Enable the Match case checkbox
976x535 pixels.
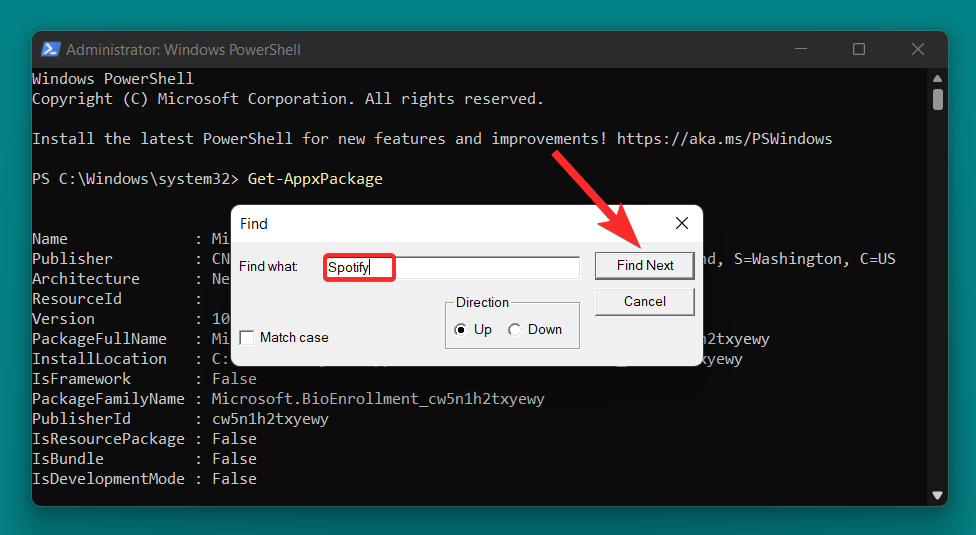pyautogui.click(x=247, y=338)
